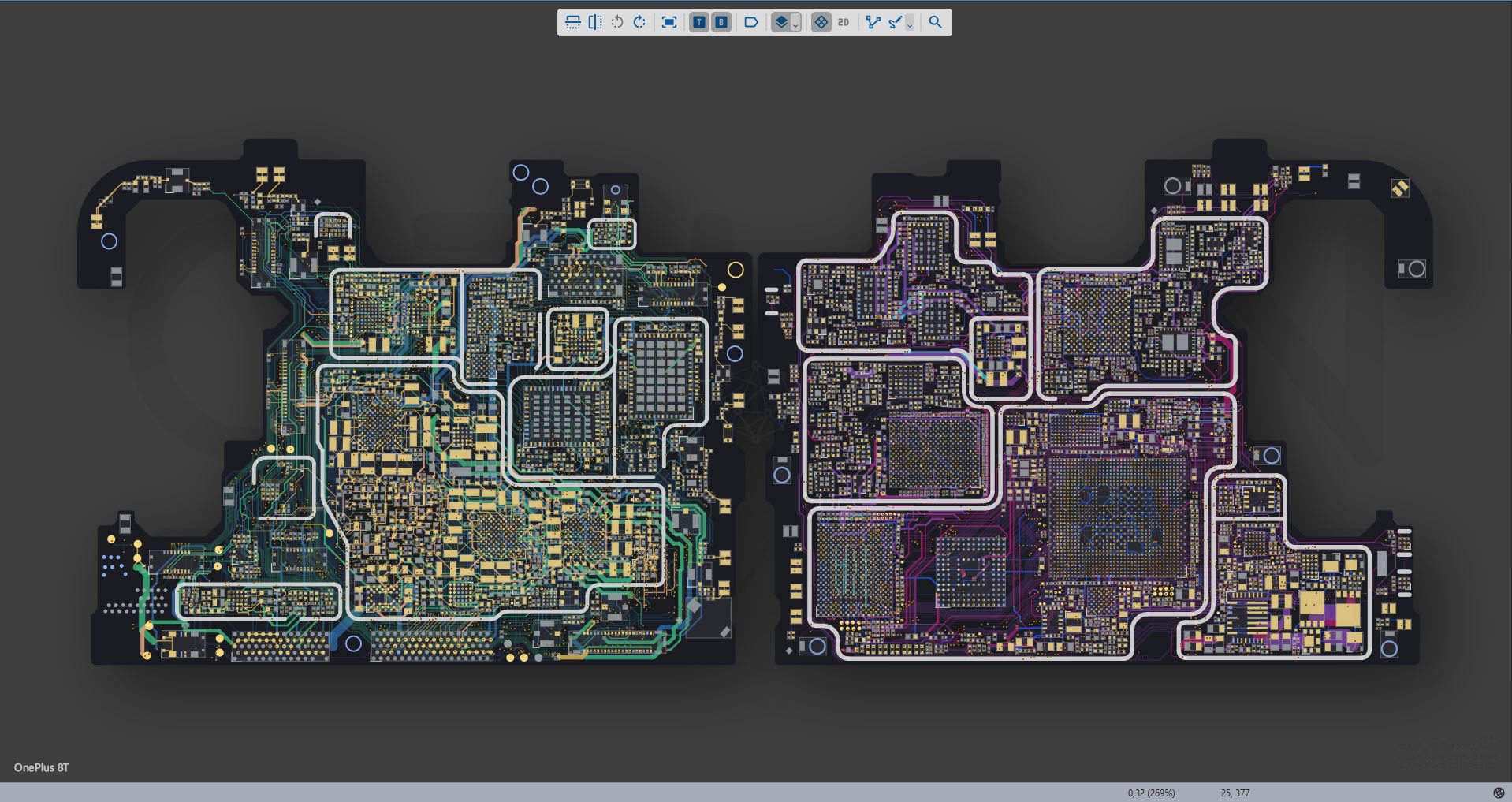Select the trace drawing tool

coord(896,22)
